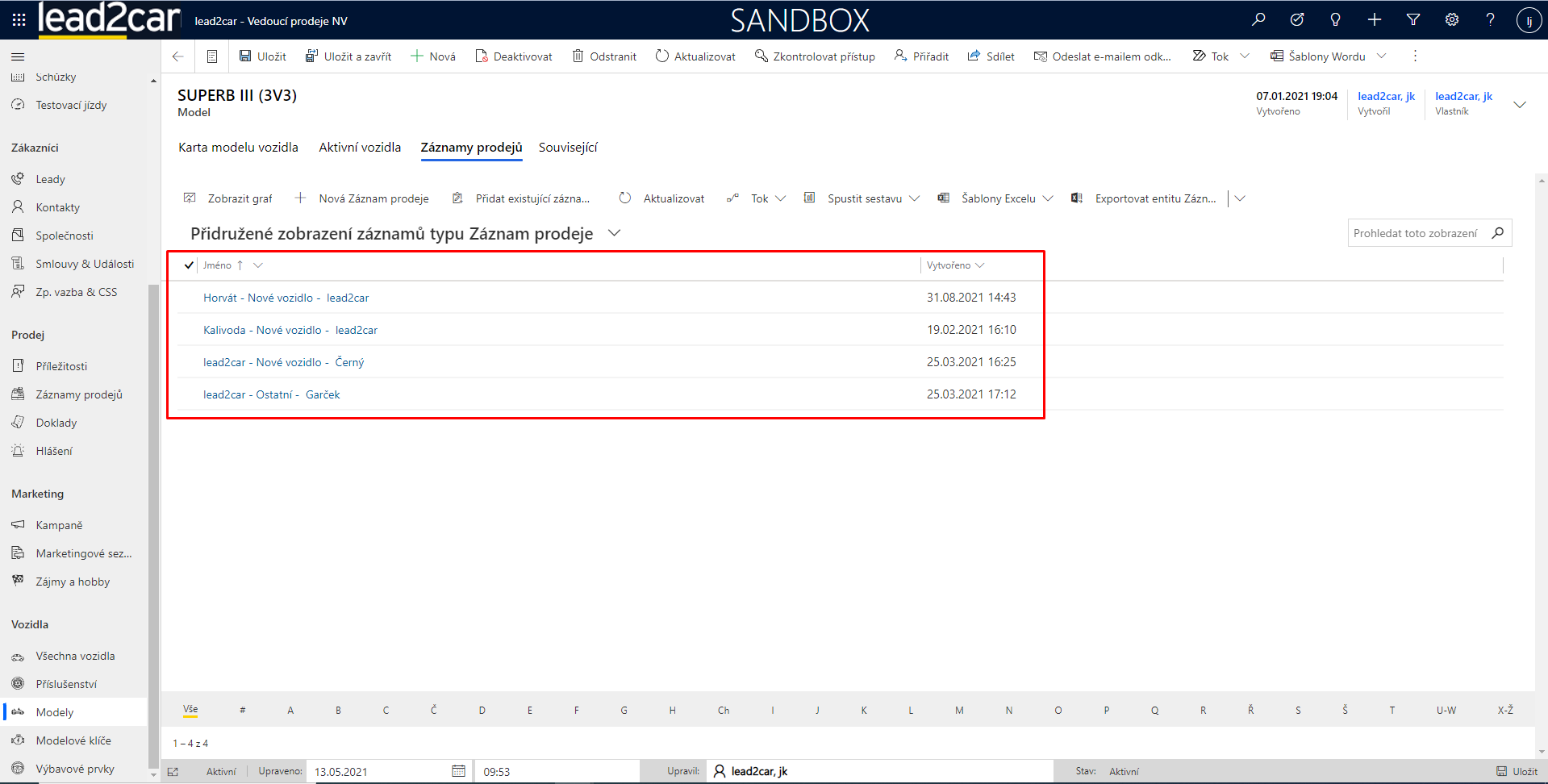
Task: Open Spustit sestavu dropdown
Action: [x=914, y=198]
